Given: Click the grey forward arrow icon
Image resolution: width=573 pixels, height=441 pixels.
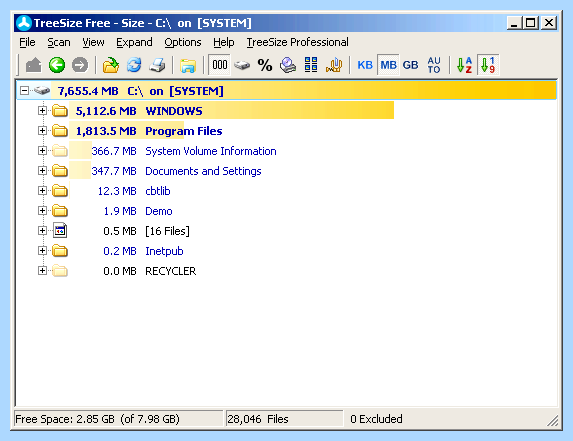Looking at the screenshot, I should (80, 65).
